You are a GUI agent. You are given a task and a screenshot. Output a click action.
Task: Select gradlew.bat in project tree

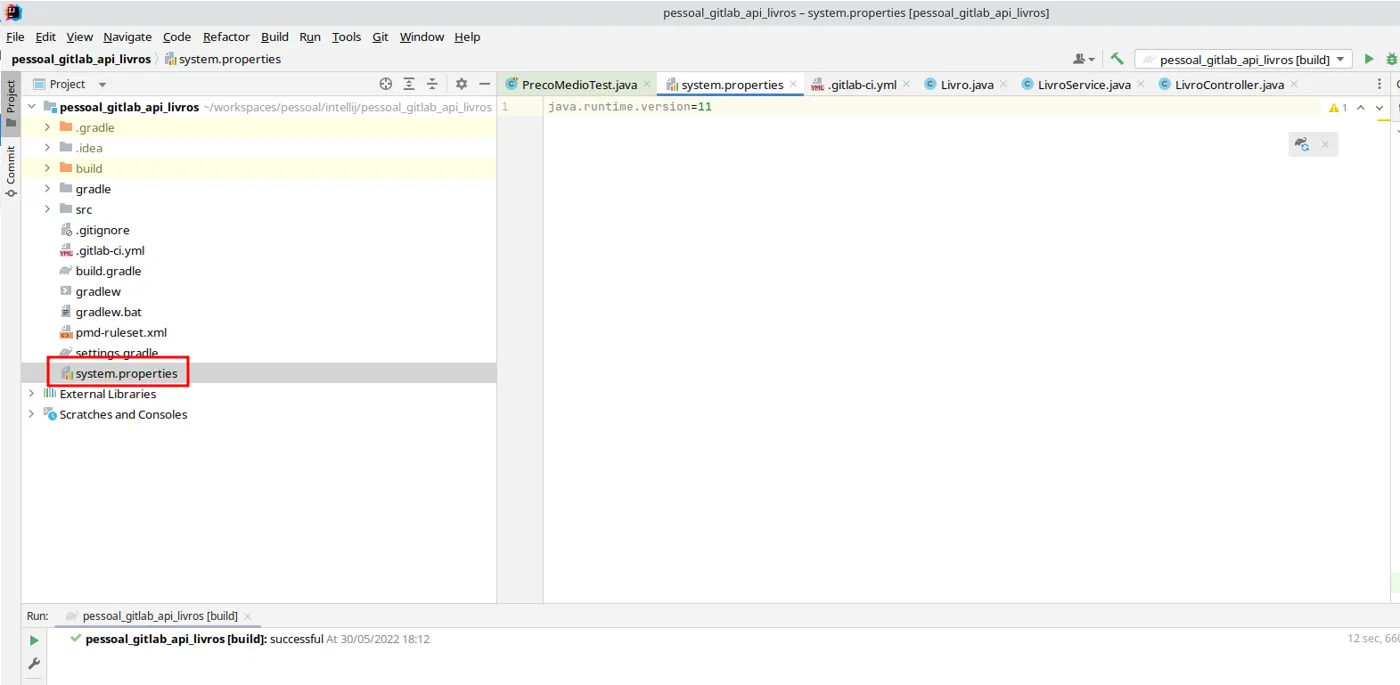pyautogui.click(x=101, y=312)
